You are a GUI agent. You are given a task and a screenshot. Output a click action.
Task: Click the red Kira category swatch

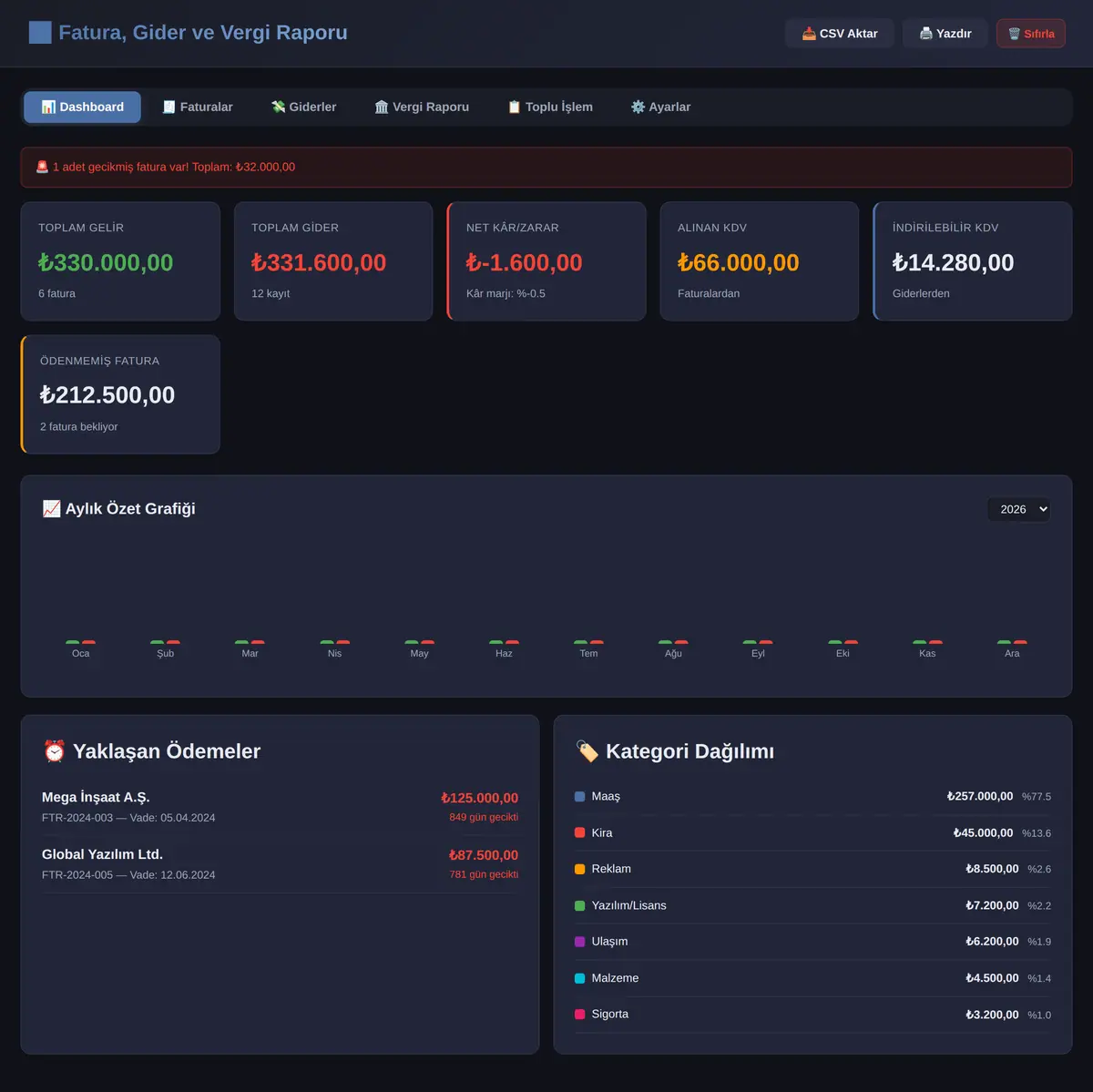click(580, 832)
